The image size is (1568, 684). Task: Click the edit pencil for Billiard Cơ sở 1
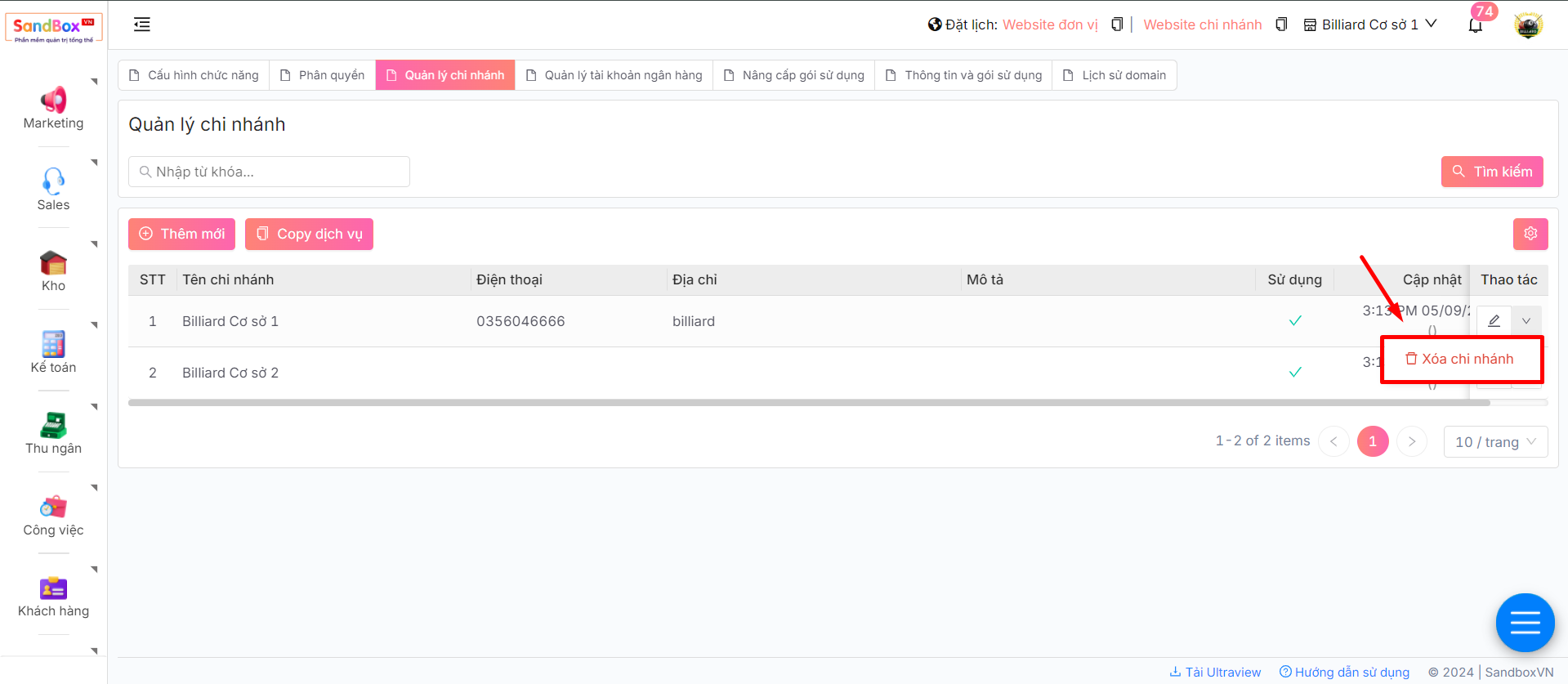tap(1494, 320)
